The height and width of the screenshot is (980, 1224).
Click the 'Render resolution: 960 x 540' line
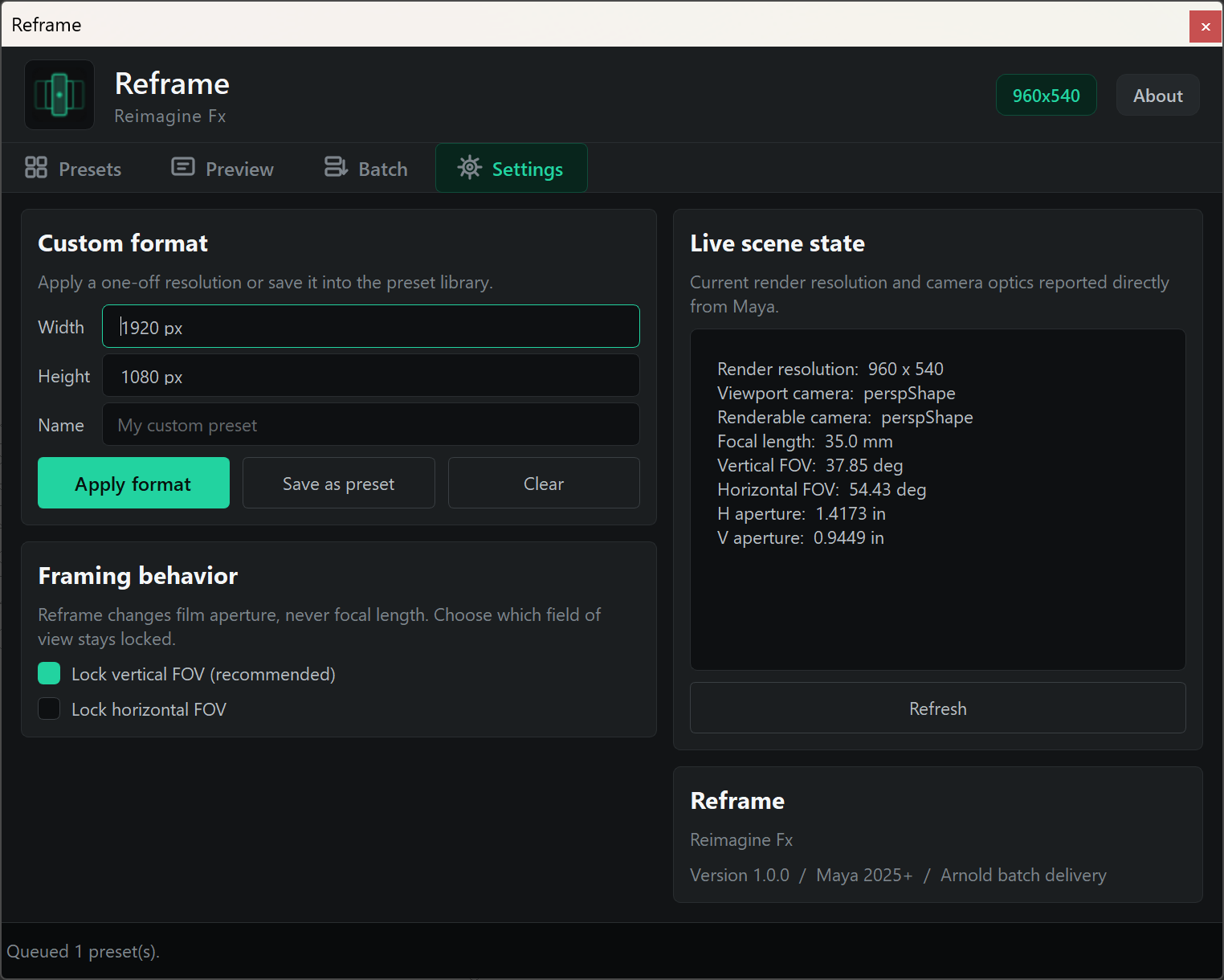coord(830,369)
